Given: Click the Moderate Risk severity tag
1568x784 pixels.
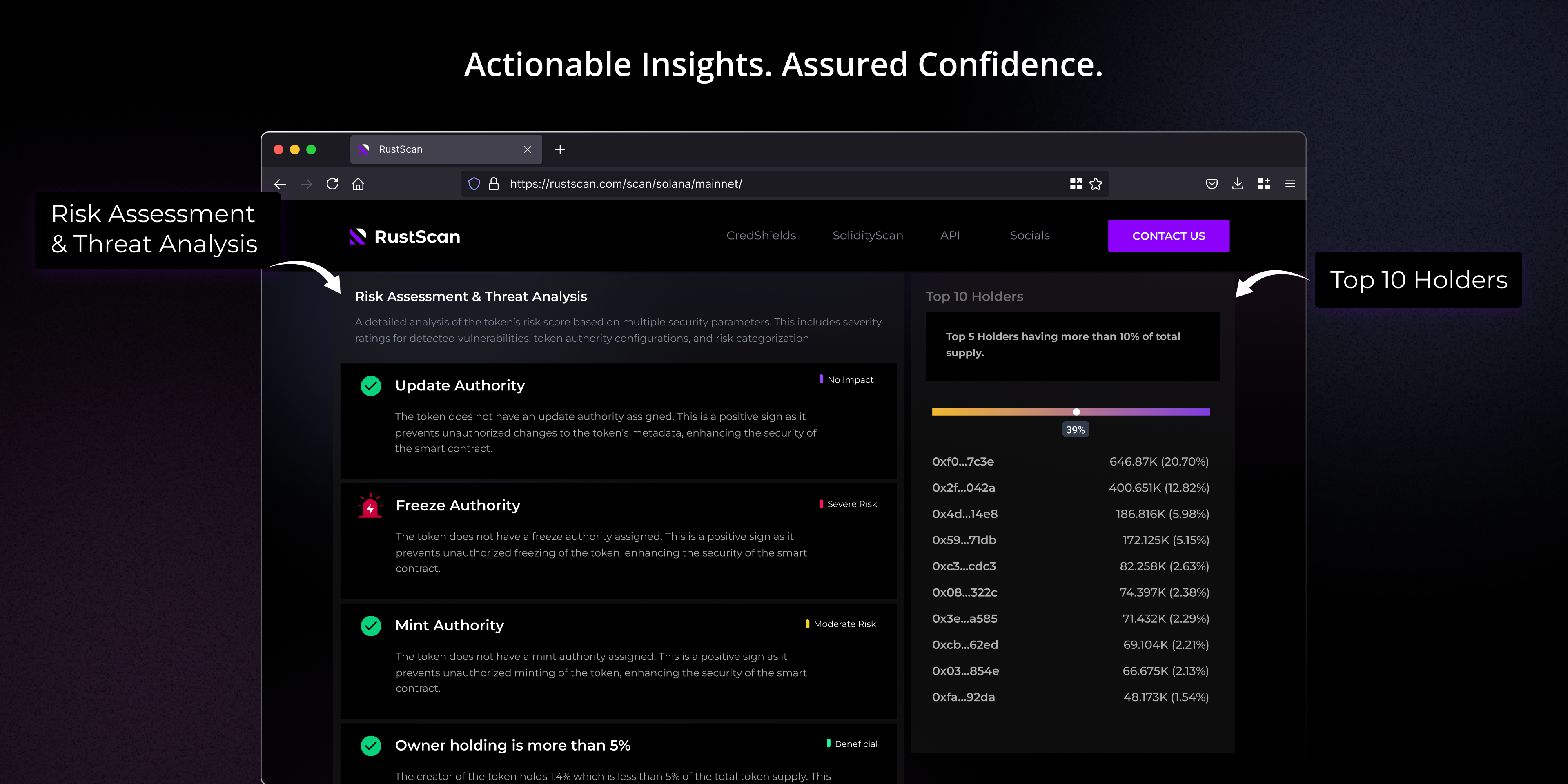Looking at the screenshot, I should pyautogui.click(x=841, y=624).
